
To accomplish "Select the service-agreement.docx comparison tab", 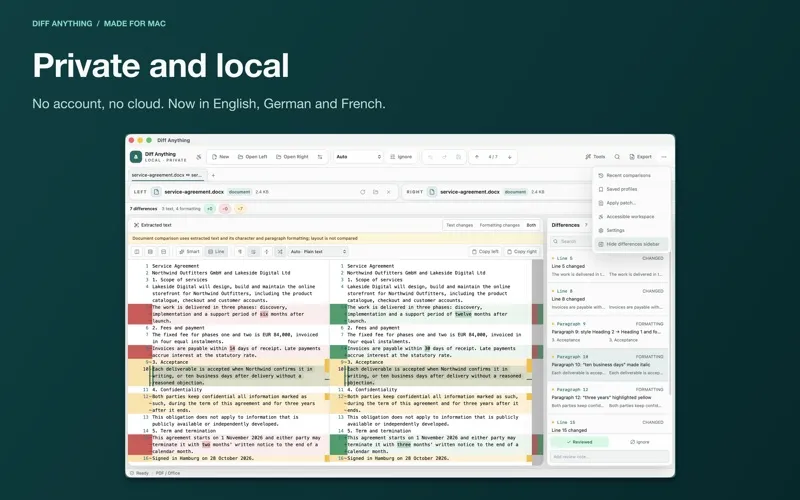I will click(x=167, y=175).
